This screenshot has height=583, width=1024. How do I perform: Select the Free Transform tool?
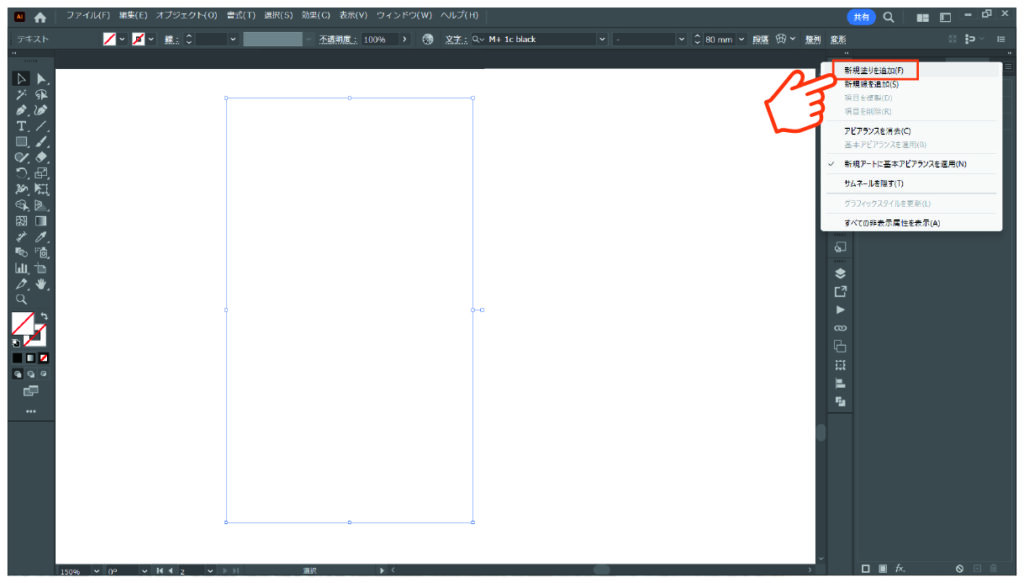click(41, 189)
